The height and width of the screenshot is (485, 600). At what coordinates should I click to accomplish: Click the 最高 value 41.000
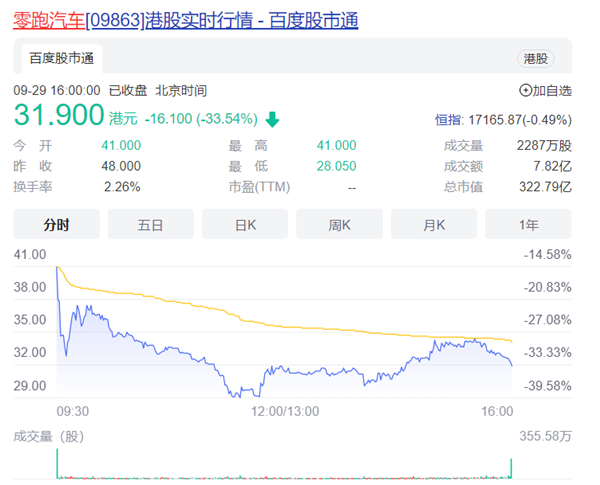point(336,145)
